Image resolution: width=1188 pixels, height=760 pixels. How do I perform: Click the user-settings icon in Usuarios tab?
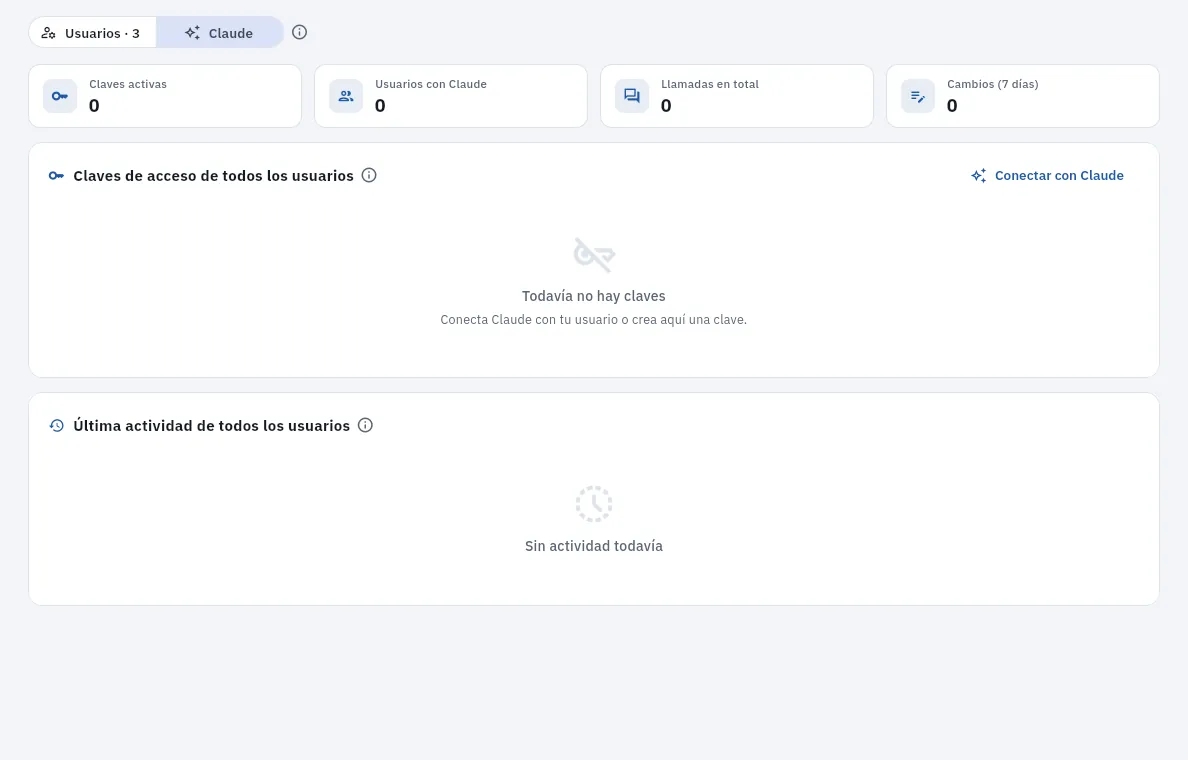tap(48, 33)
